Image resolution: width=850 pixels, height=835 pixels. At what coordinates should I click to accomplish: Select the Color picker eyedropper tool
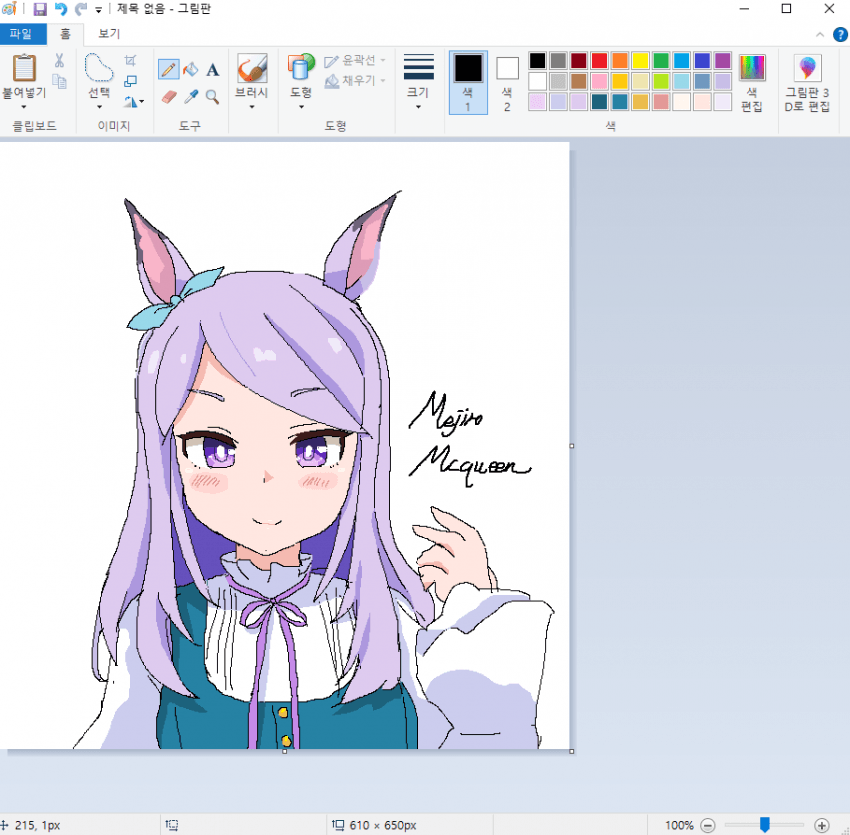point(191,97)
